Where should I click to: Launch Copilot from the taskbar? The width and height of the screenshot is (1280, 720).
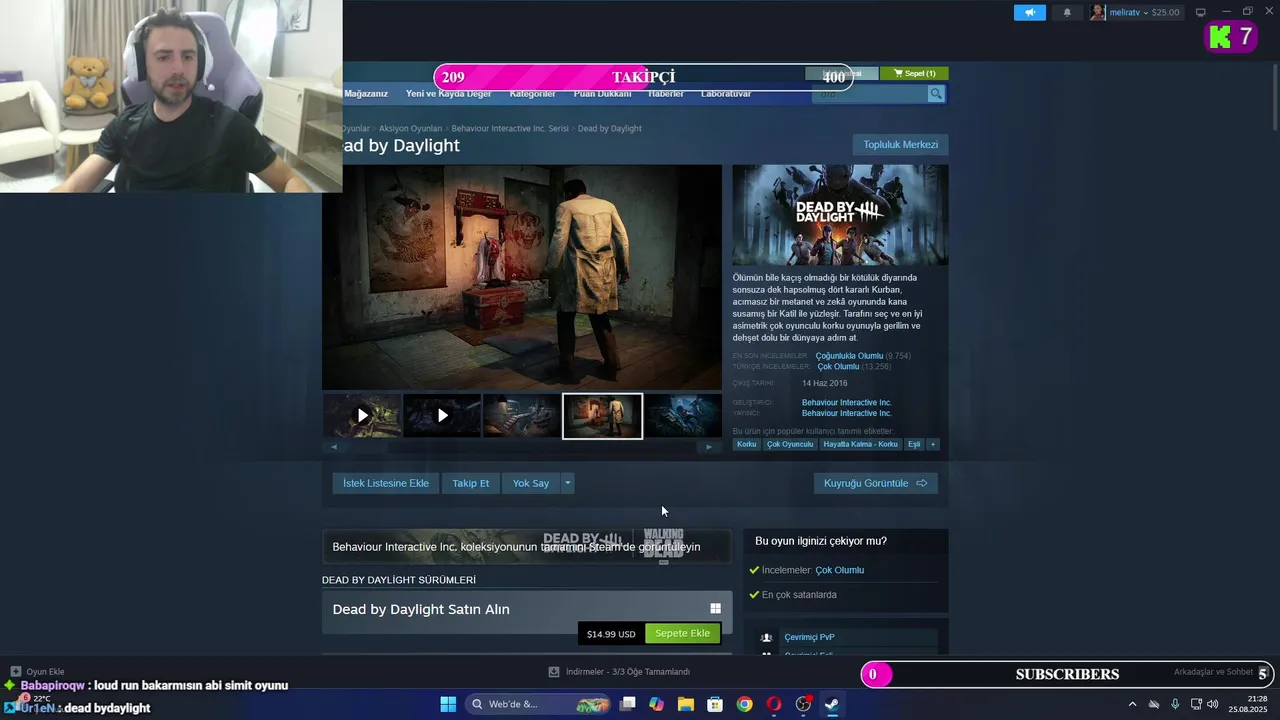pos(656,704)
